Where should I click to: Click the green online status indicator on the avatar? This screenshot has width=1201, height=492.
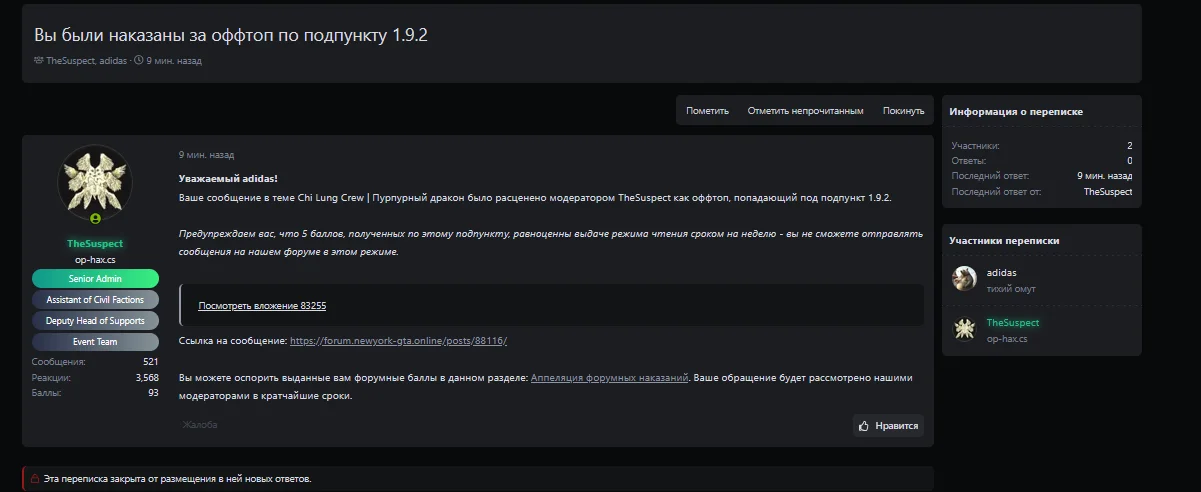95,219
